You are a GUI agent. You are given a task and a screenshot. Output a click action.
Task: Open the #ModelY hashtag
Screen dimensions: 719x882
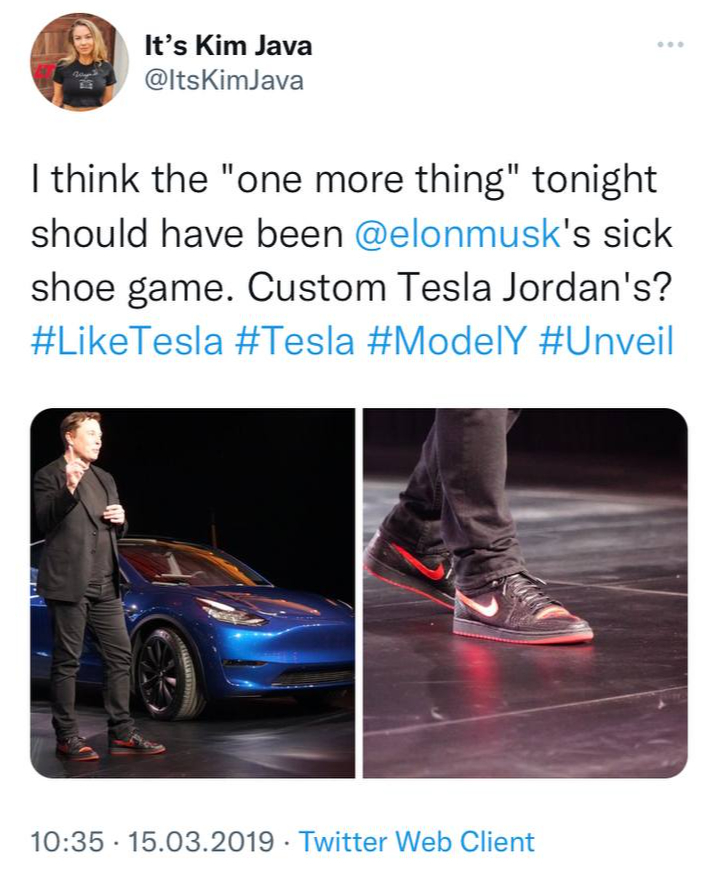point(447,341)
